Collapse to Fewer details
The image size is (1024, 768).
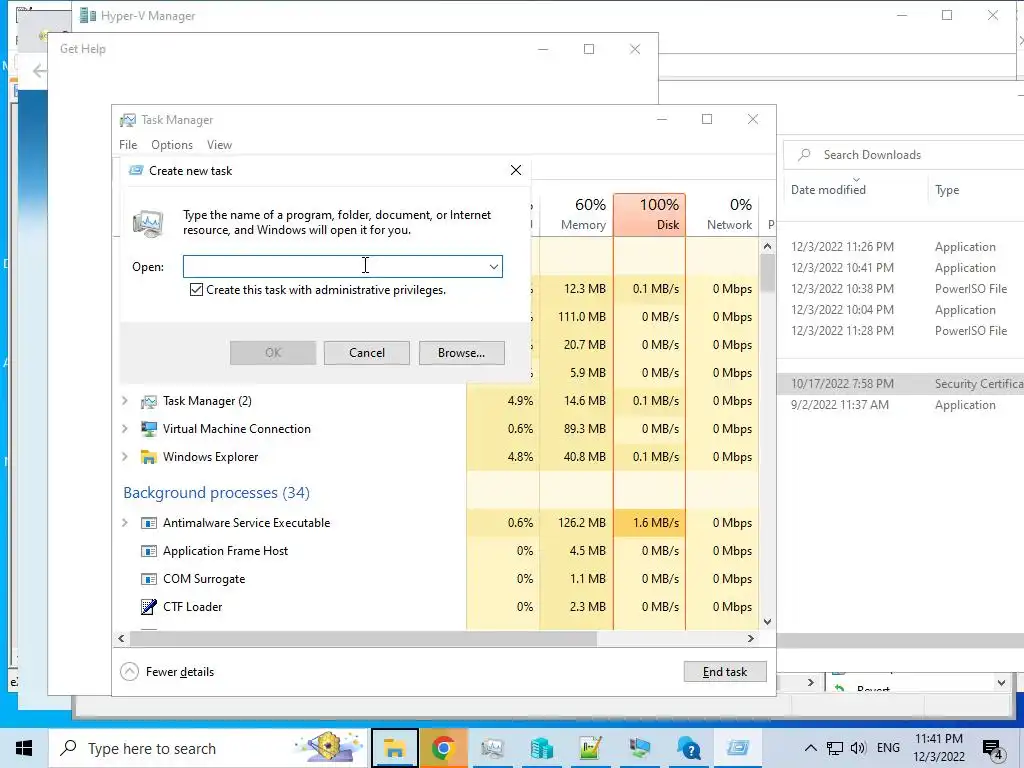pyautogui.click(x=168, y=671)
